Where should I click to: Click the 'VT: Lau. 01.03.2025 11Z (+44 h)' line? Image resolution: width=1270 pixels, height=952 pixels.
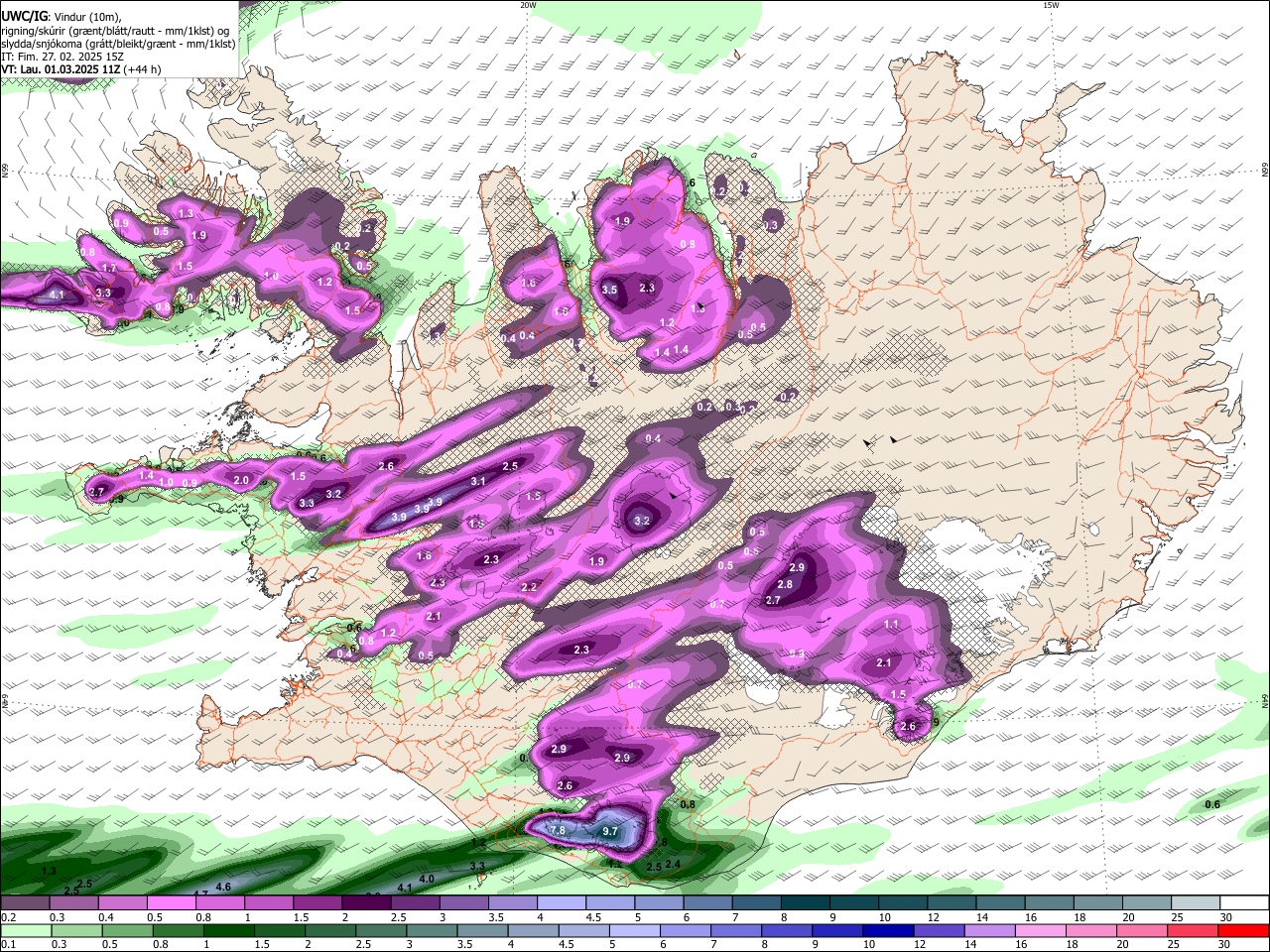pyautogui.click(x=80, y=69)
